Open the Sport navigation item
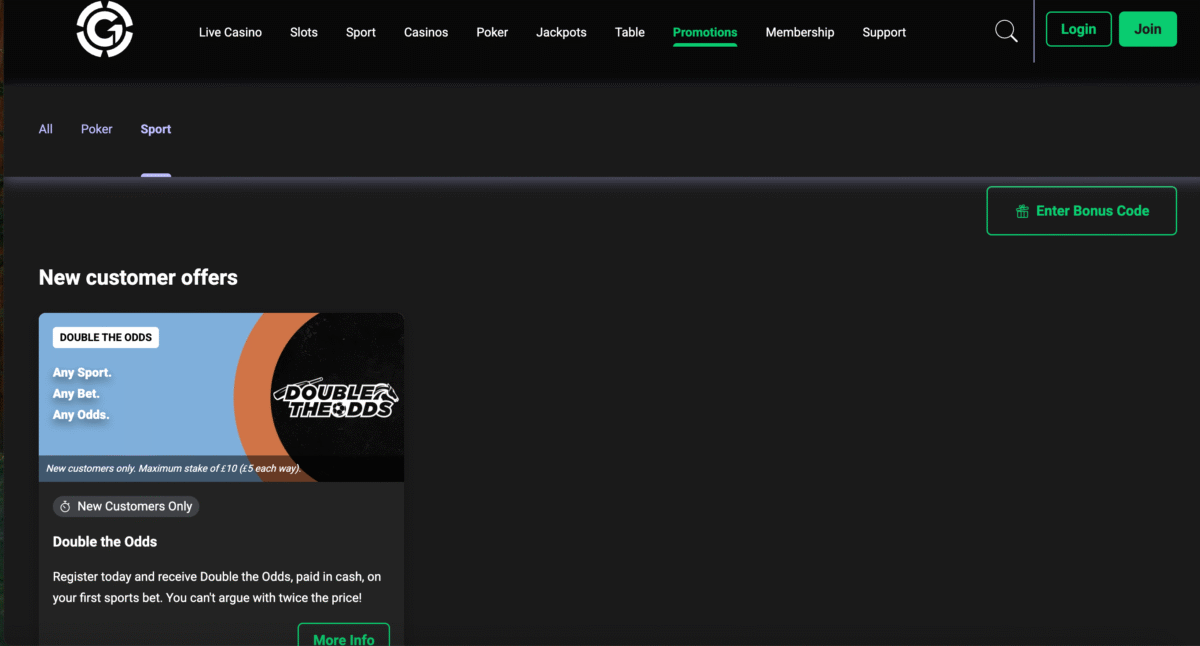This screenshot has height=646, width=1200. pos(361,32)
